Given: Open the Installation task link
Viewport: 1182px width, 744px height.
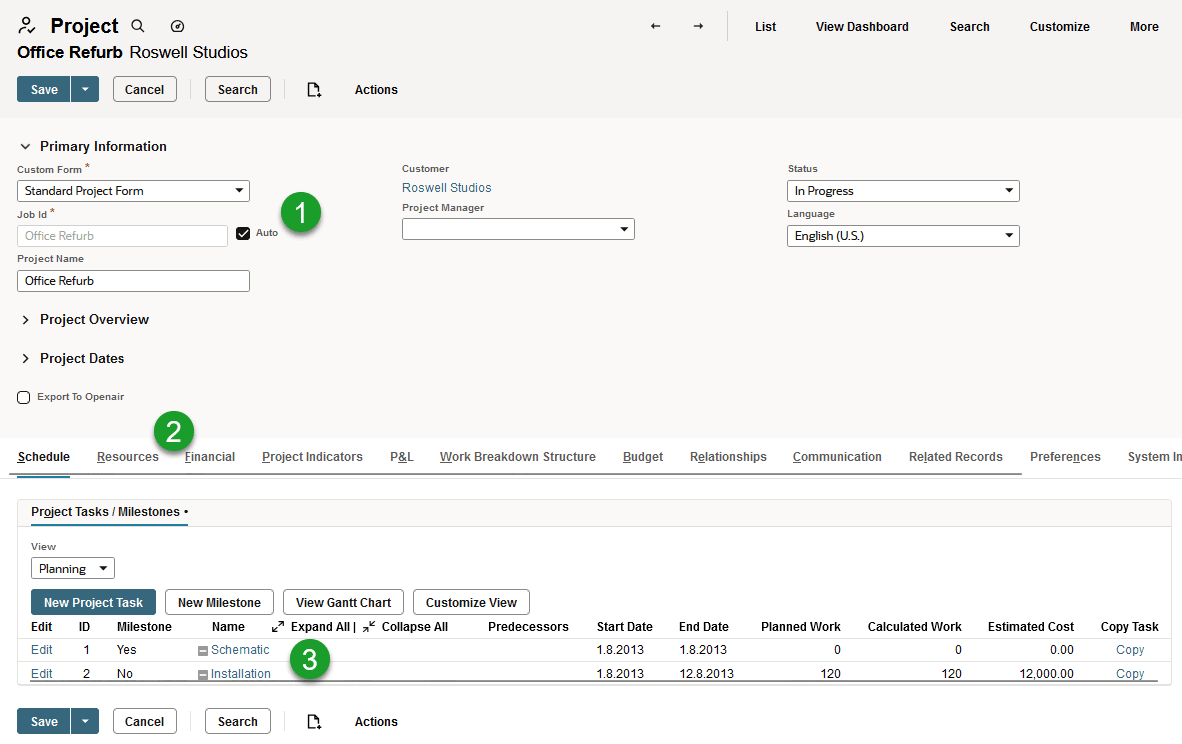Looking at the screenshot, I should click(x=240, y=674).
